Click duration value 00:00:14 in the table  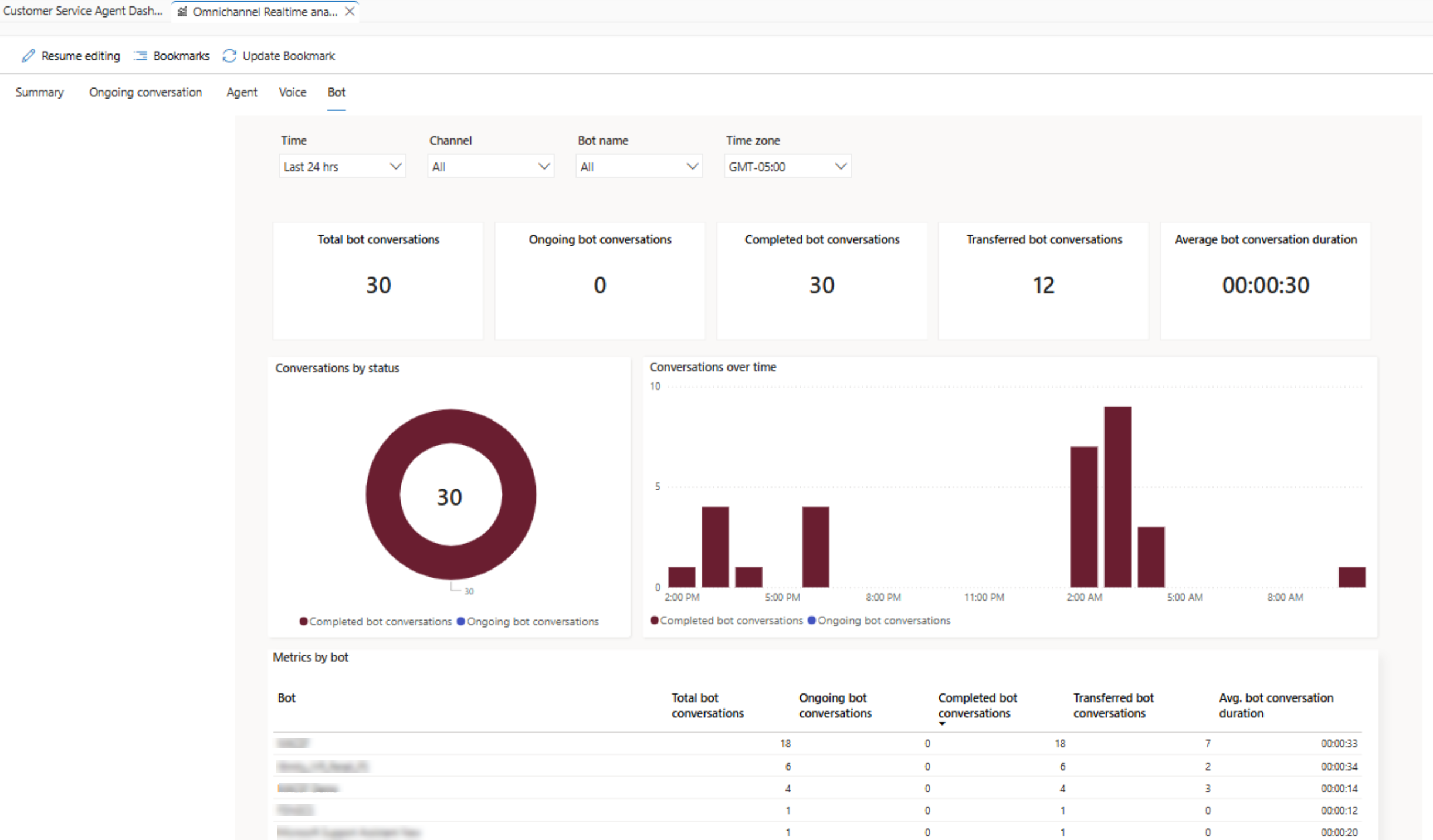[1339, 789]
